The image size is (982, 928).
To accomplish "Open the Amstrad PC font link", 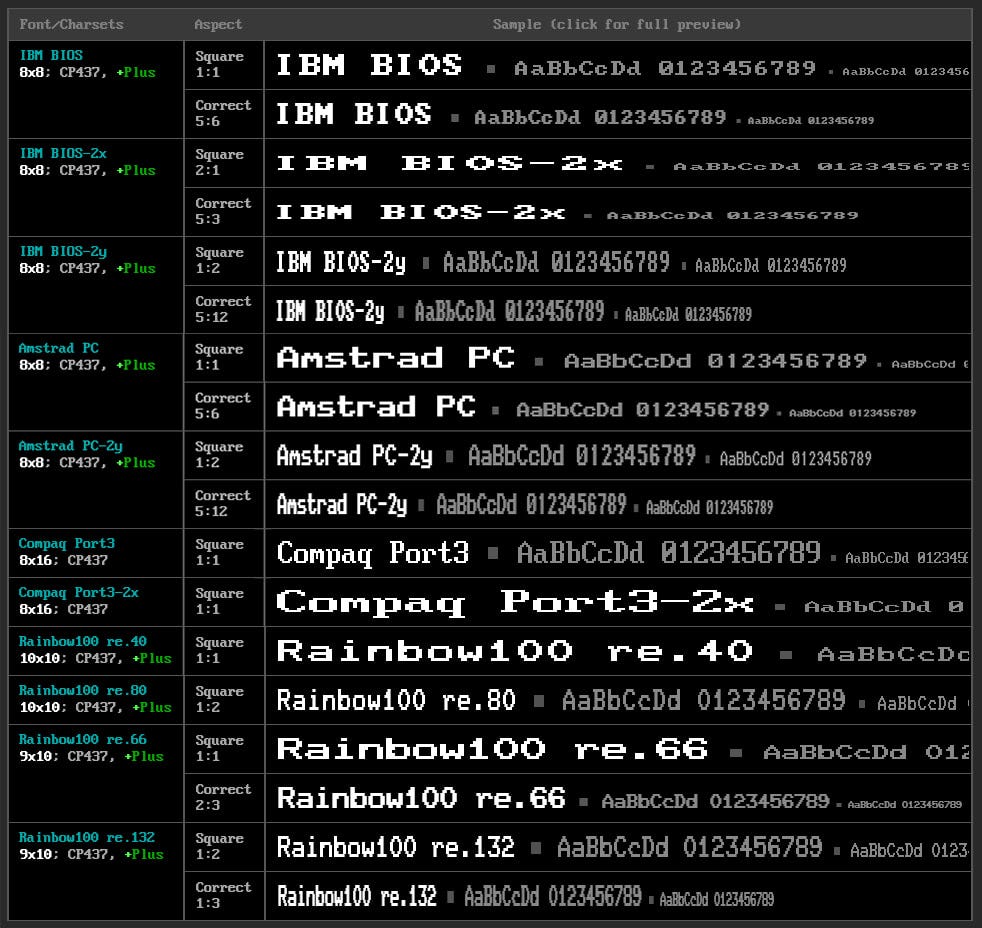I will click(x=59, y=348).
